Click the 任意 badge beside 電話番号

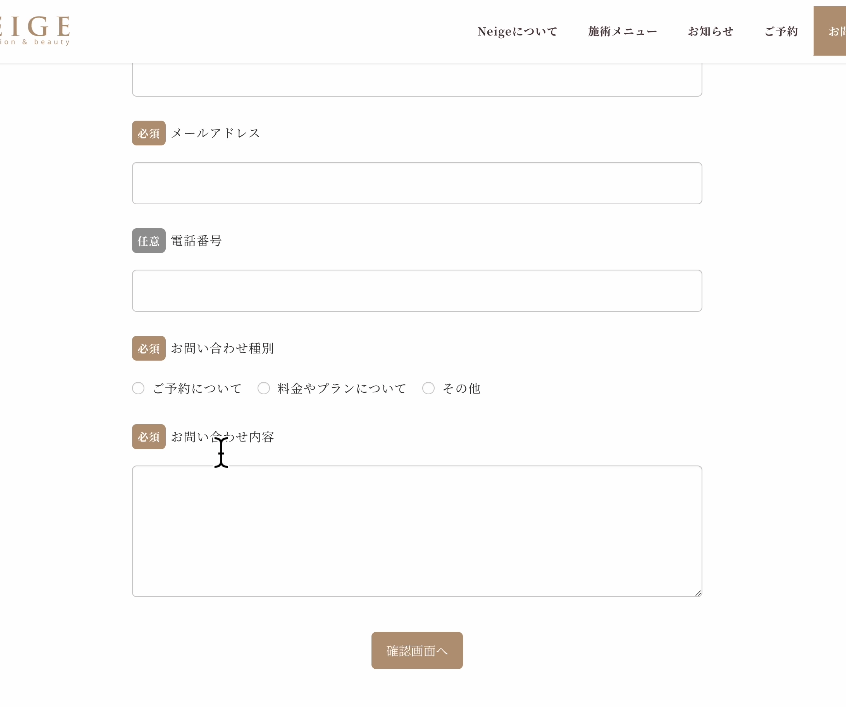(x=148, y=240)
